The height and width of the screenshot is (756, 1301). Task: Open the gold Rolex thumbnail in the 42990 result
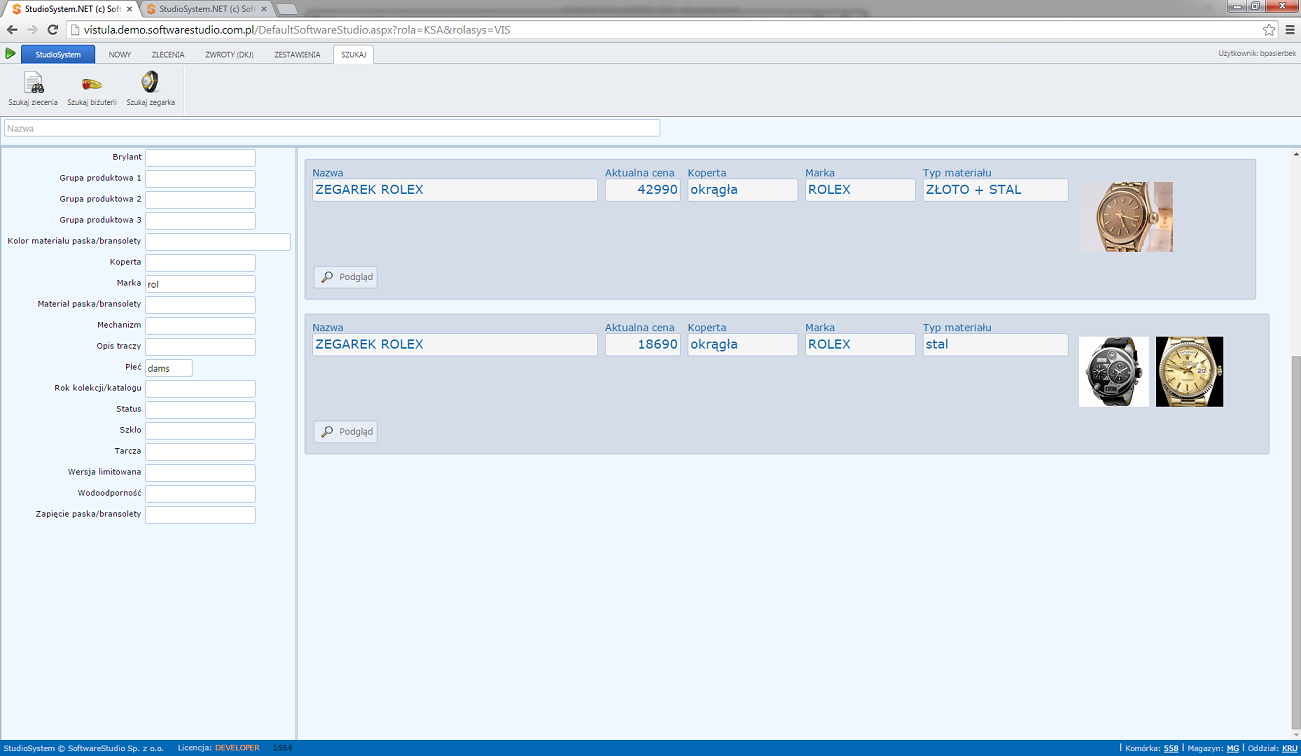click(x=1126, y=217)
